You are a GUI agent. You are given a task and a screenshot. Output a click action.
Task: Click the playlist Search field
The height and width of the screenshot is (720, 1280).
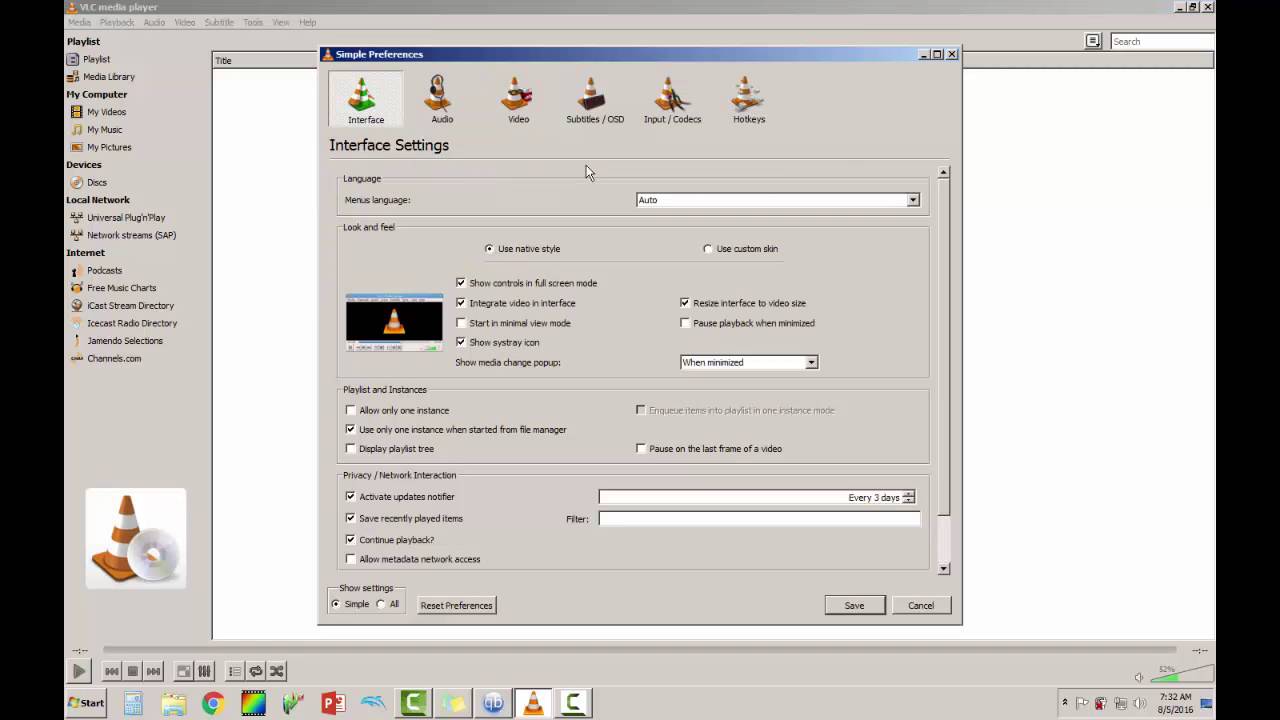[x=1162, y=41]
